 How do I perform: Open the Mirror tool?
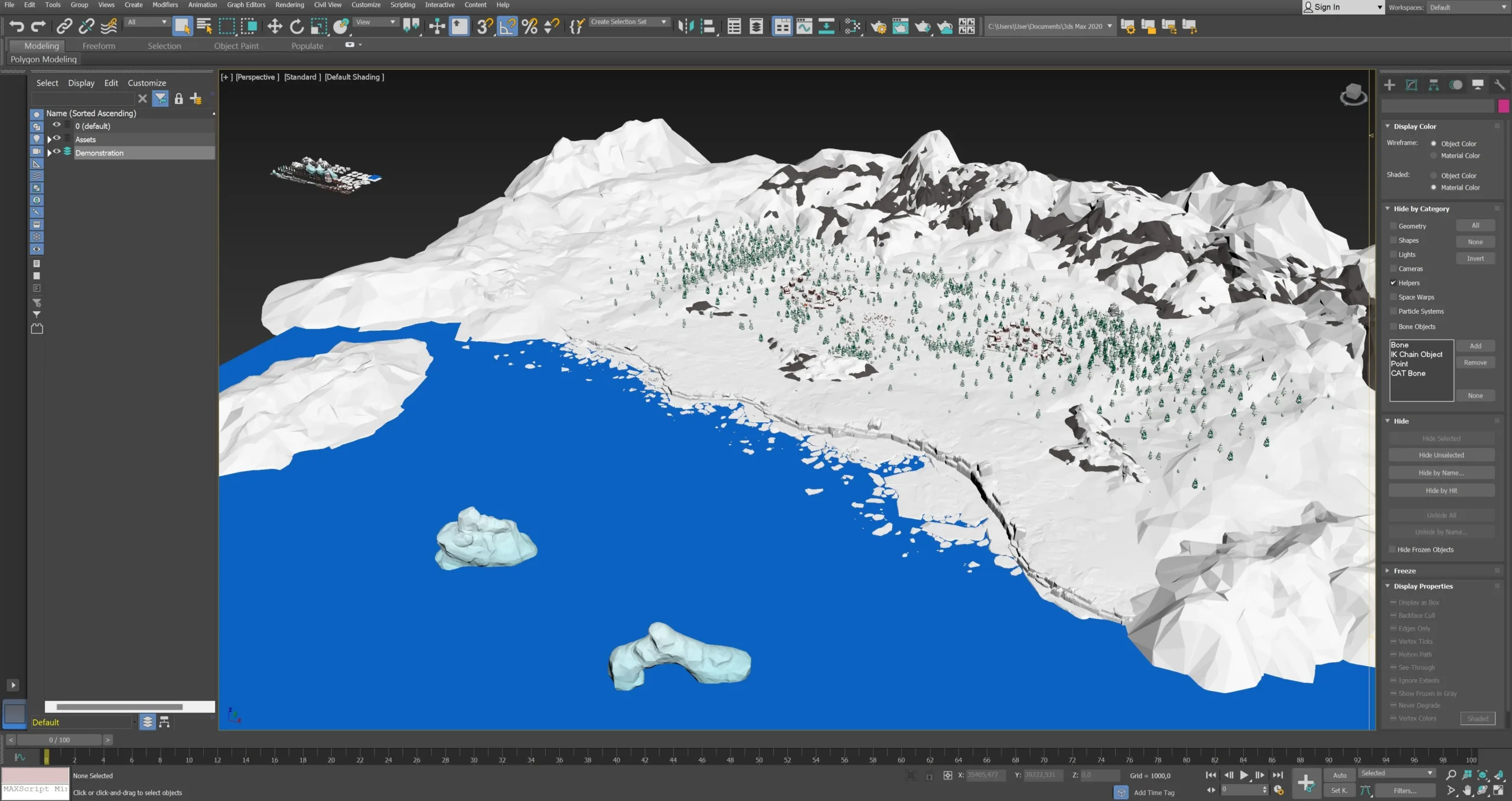(x=685, y=26)
